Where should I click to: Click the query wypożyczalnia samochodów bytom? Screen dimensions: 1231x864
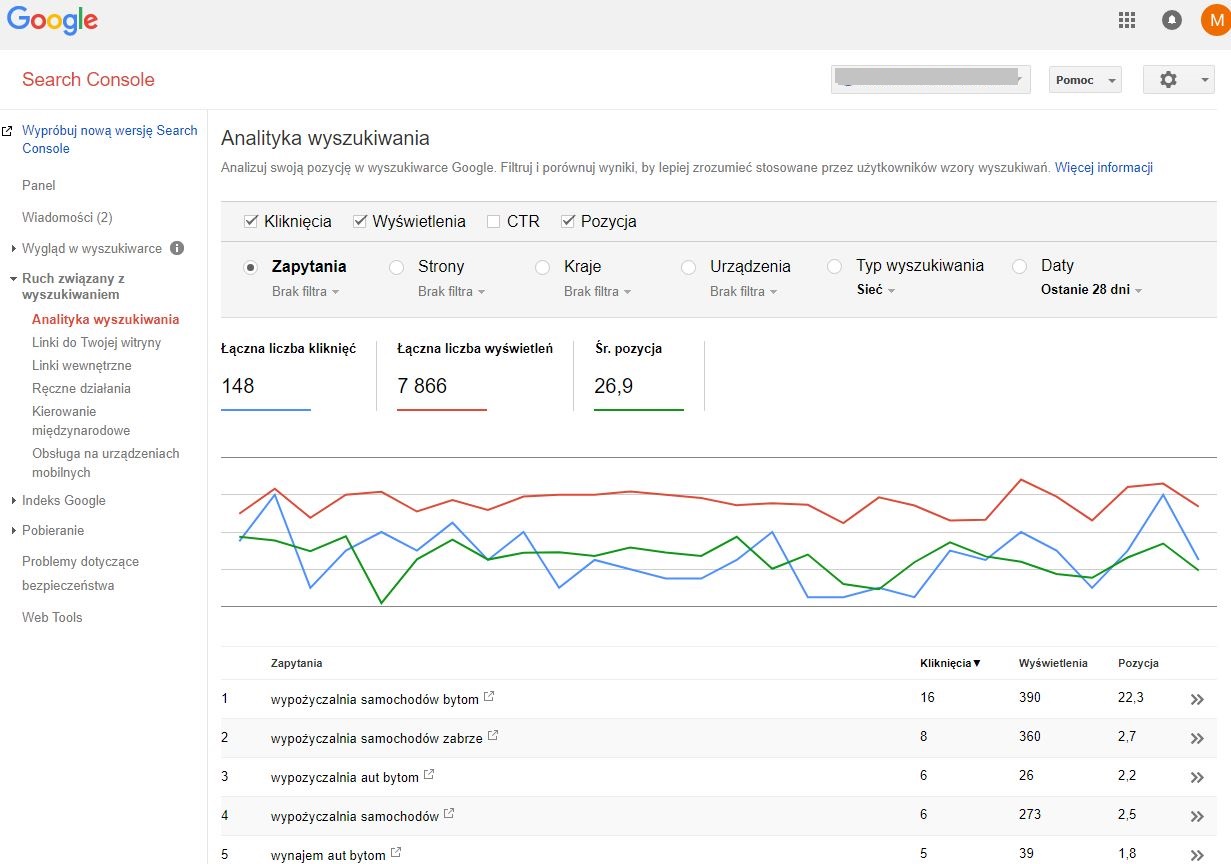pos(375,699)
